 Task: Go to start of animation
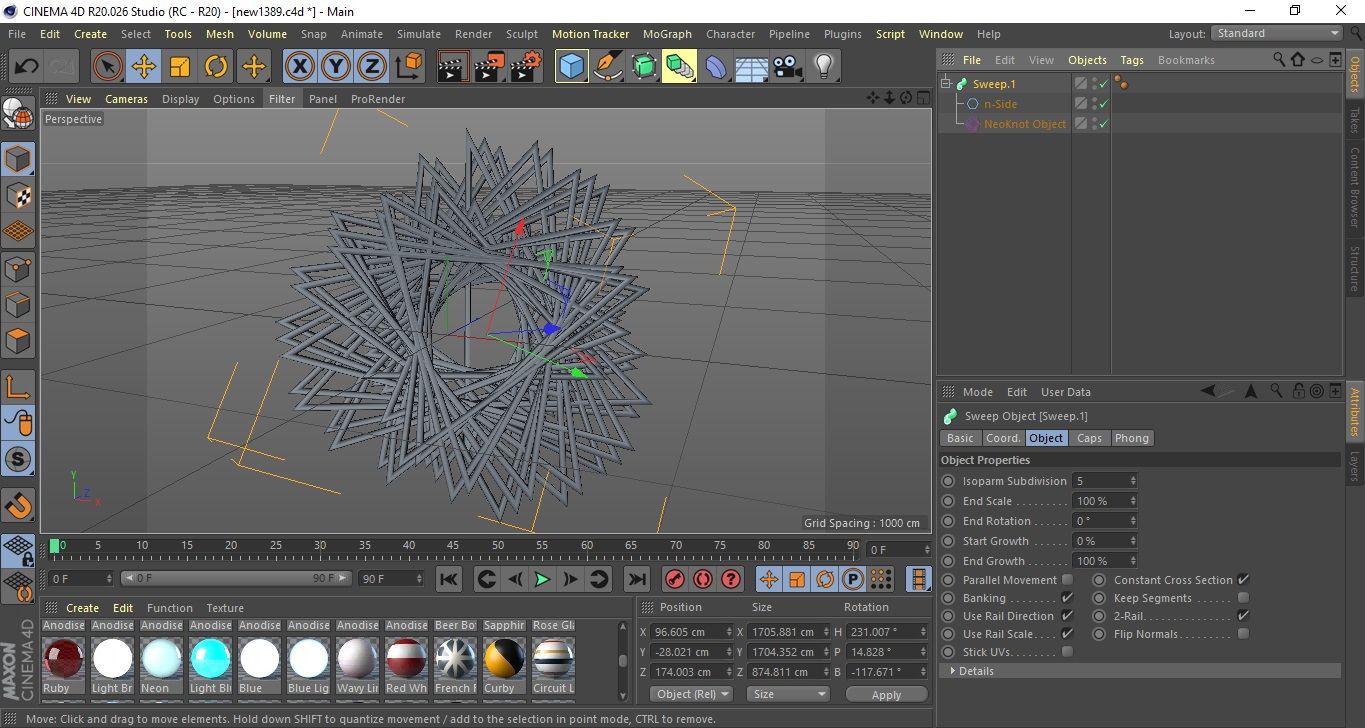click(449, 579)
